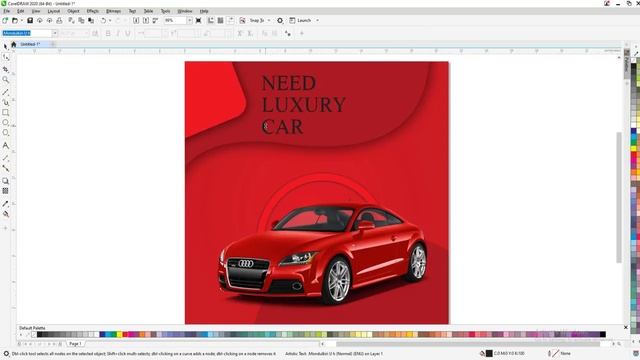The image size is (640, 360).
Task: Click the NEED LUXURY CAR text object
Action: (x=303, y=105)
